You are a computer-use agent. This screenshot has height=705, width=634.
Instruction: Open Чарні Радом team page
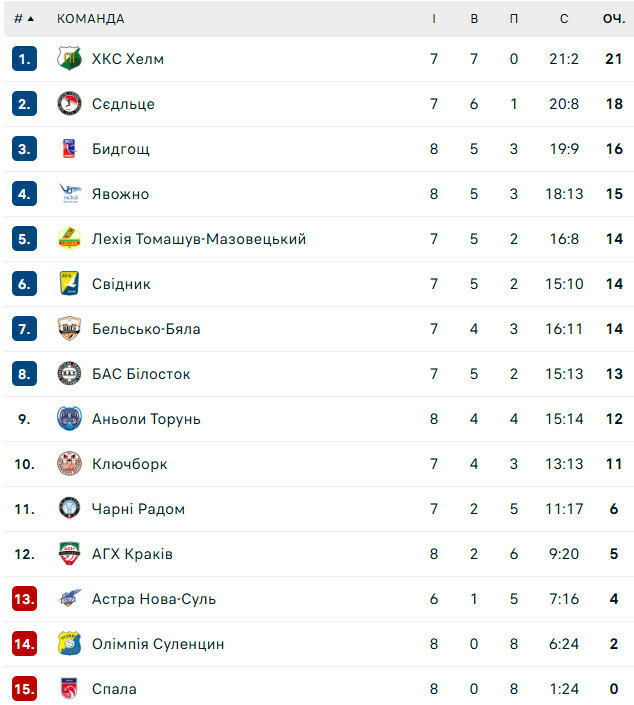point(138,509)
